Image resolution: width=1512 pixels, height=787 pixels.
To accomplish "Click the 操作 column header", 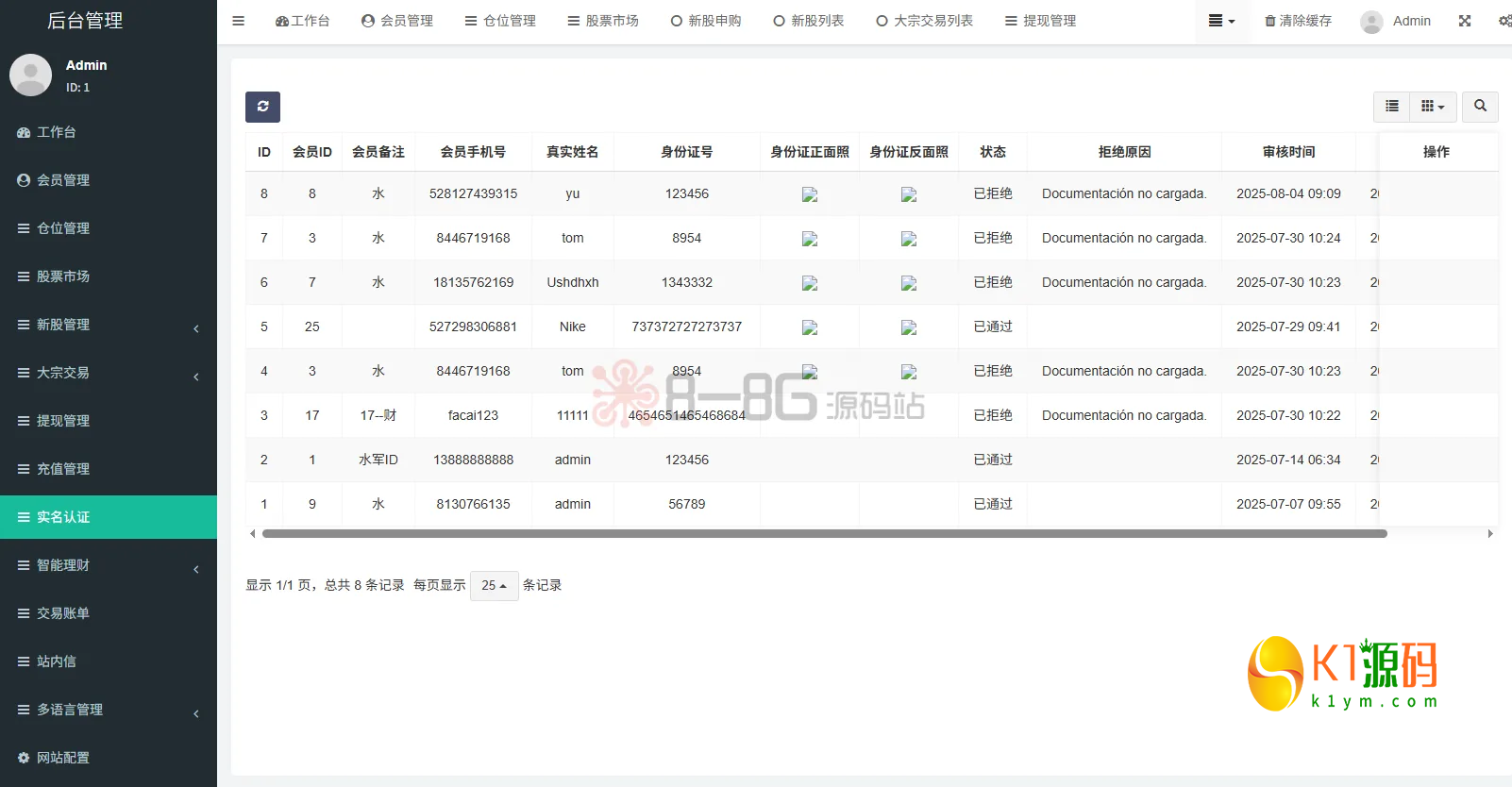I will (x=1436, y=152).
